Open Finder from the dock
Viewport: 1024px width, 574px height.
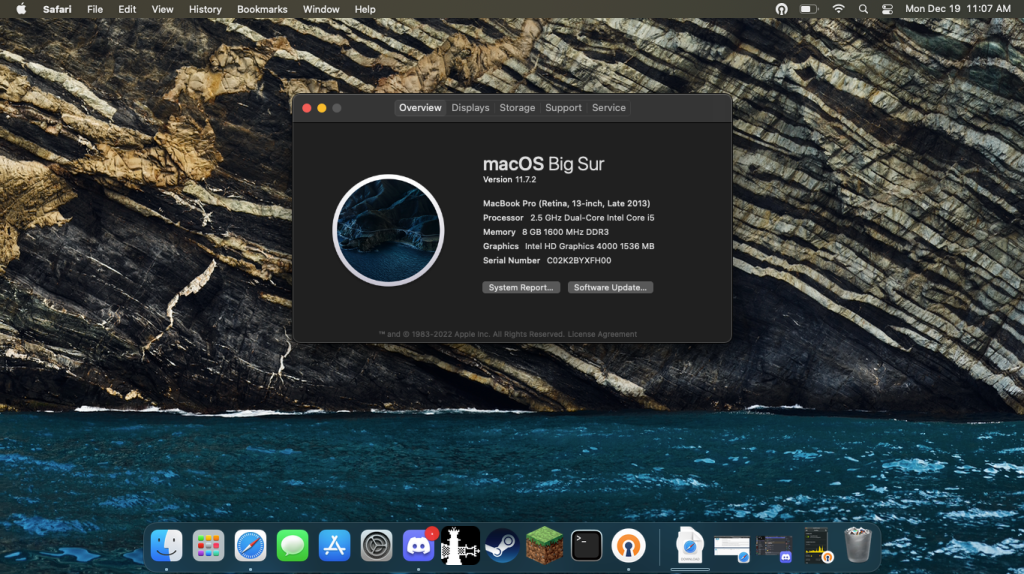tap(166, 545)
